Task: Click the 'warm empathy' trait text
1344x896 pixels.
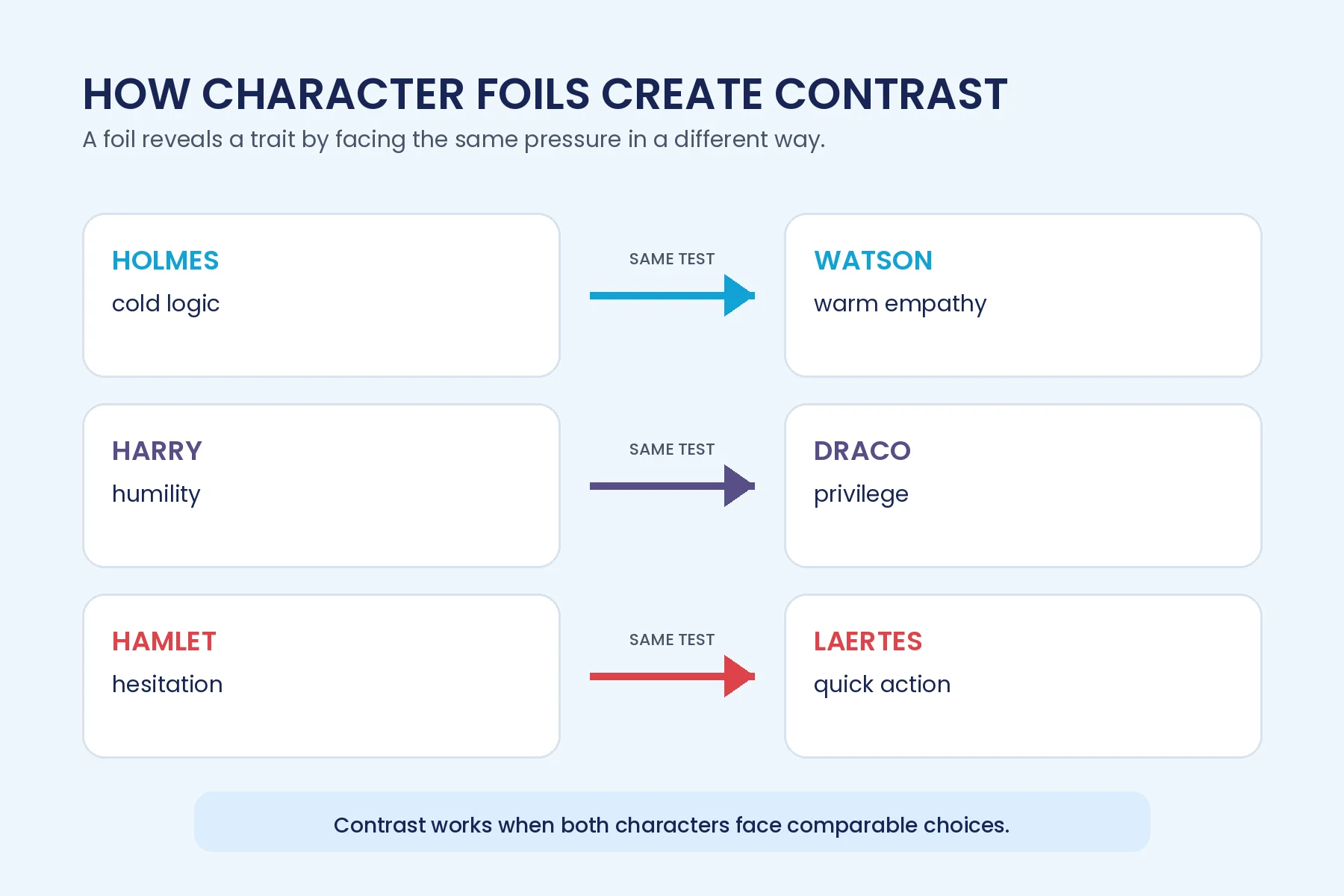Action: pos(900,304)
